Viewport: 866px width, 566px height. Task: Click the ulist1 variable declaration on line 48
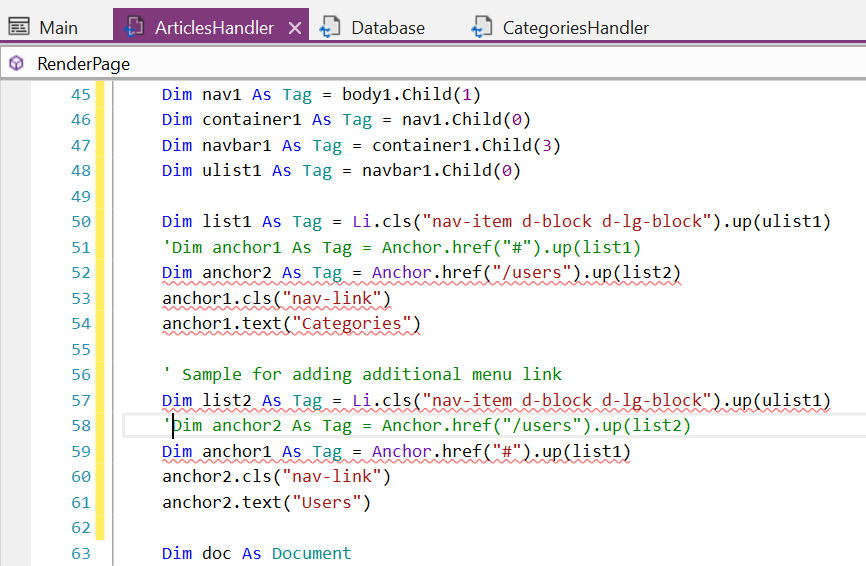coord(231,171)
